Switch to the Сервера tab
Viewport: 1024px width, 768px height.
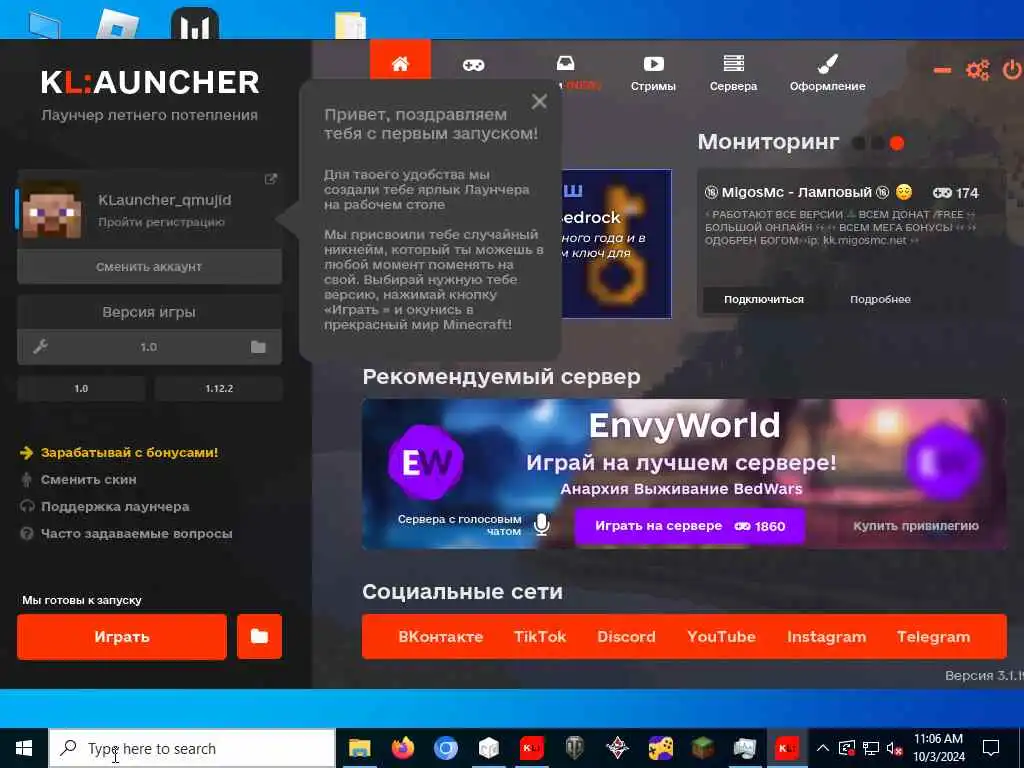(733, 73)
